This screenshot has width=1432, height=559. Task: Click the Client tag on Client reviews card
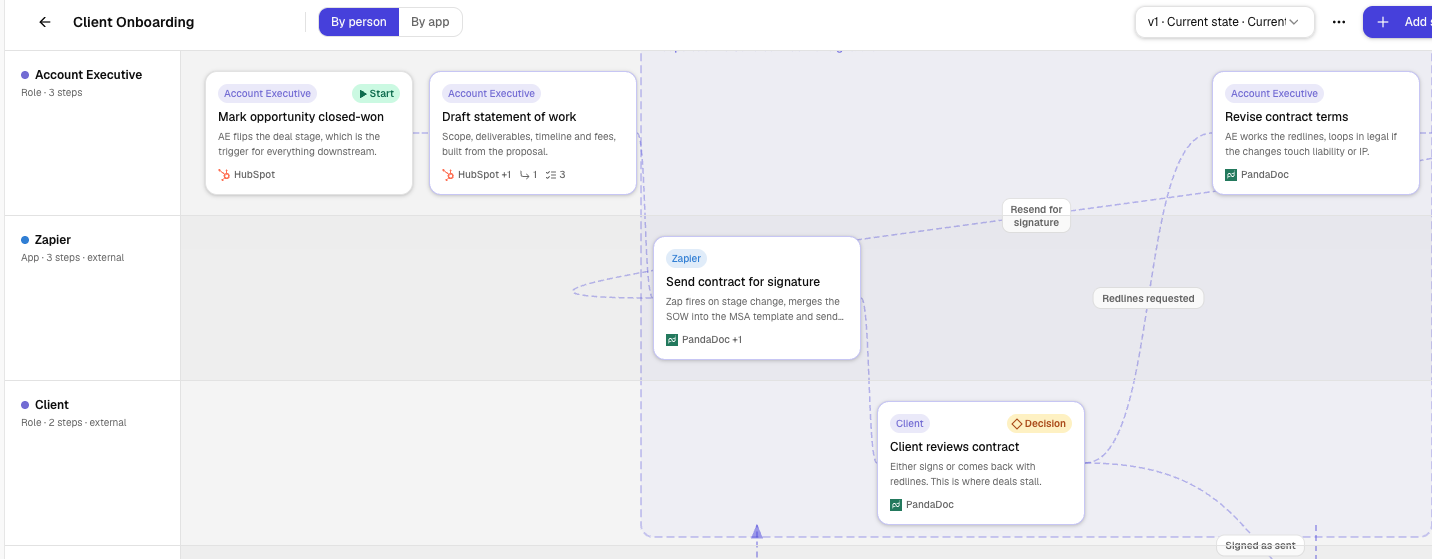click(x=910, y=423)
